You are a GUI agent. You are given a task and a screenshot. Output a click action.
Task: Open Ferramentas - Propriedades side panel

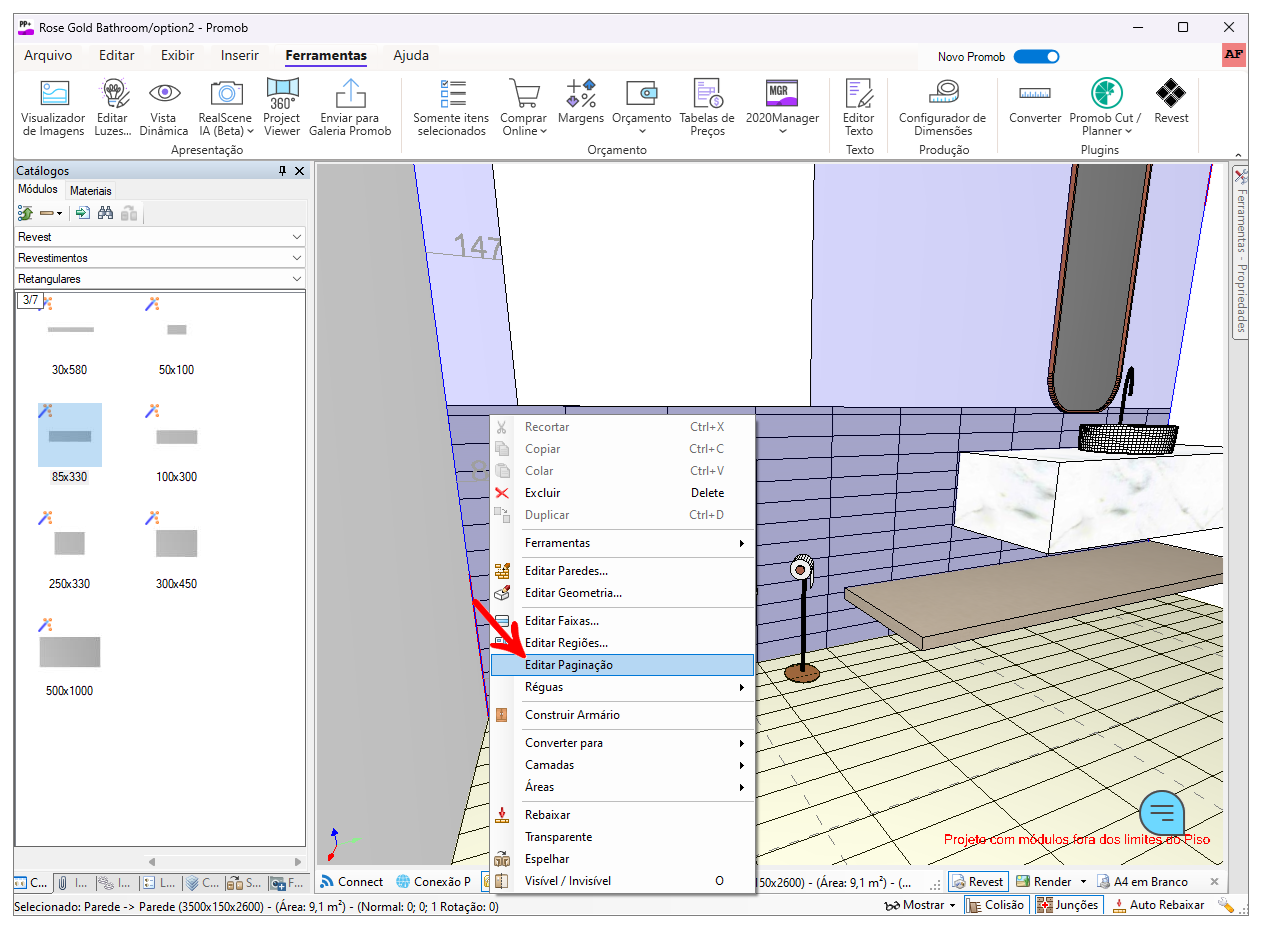1240,252
